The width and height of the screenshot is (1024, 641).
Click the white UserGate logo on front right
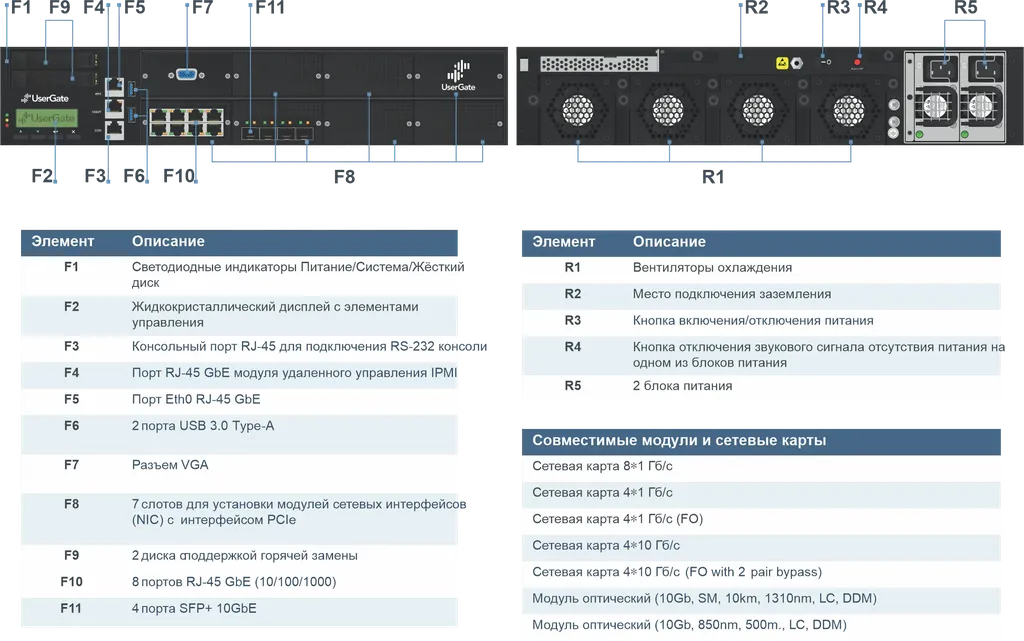[x=457, y=76]
